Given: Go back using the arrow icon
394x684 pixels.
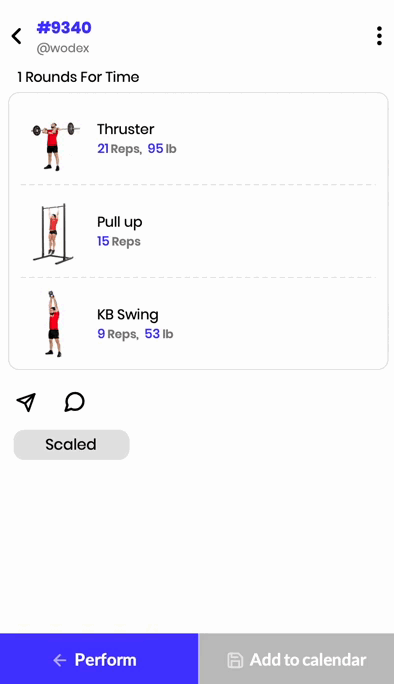Looking at the screenshot, I should point(17,36).
